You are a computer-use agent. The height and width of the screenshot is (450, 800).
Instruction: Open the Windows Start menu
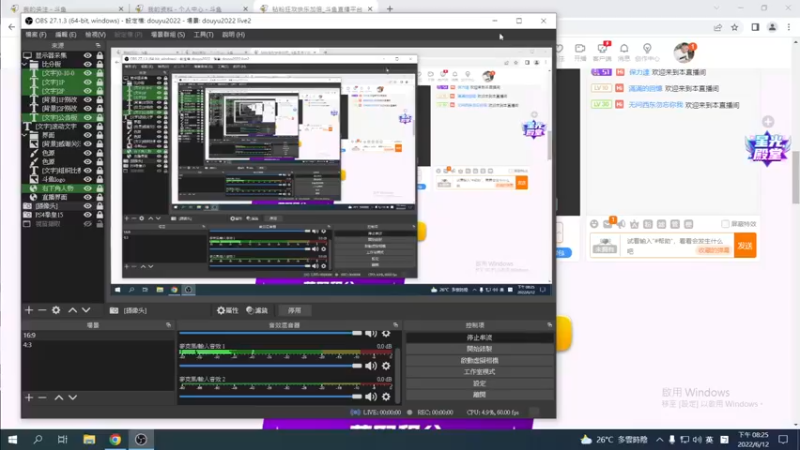12,439
